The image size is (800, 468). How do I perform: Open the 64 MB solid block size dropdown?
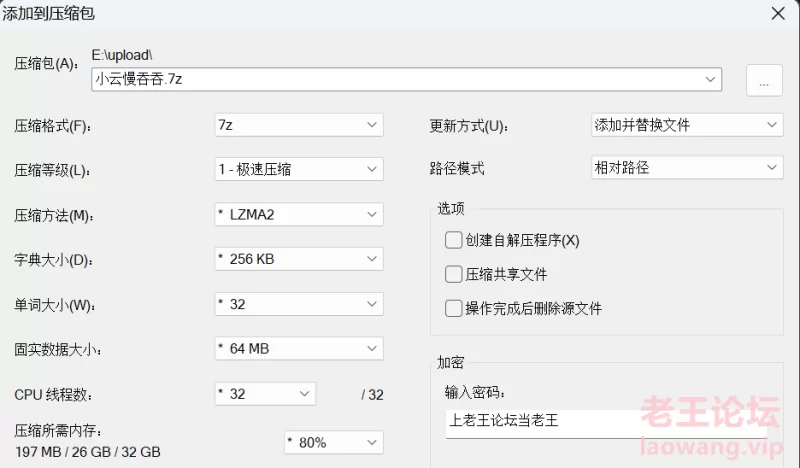(299, 349)
